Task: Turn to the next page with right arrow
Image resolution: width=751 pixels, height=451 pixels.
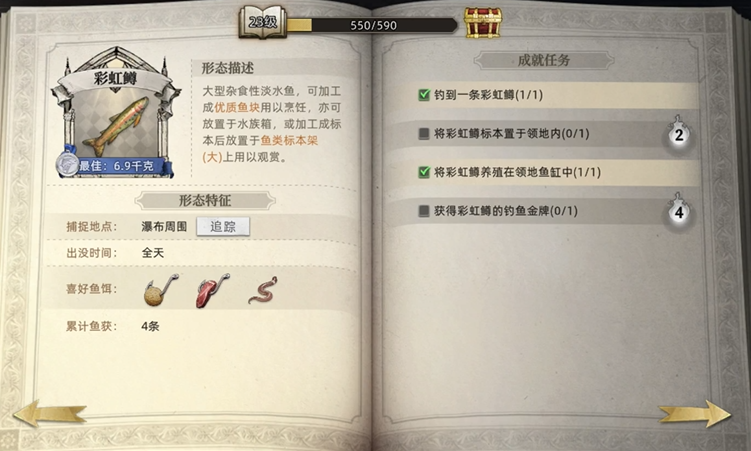Action: coord(695,413)
